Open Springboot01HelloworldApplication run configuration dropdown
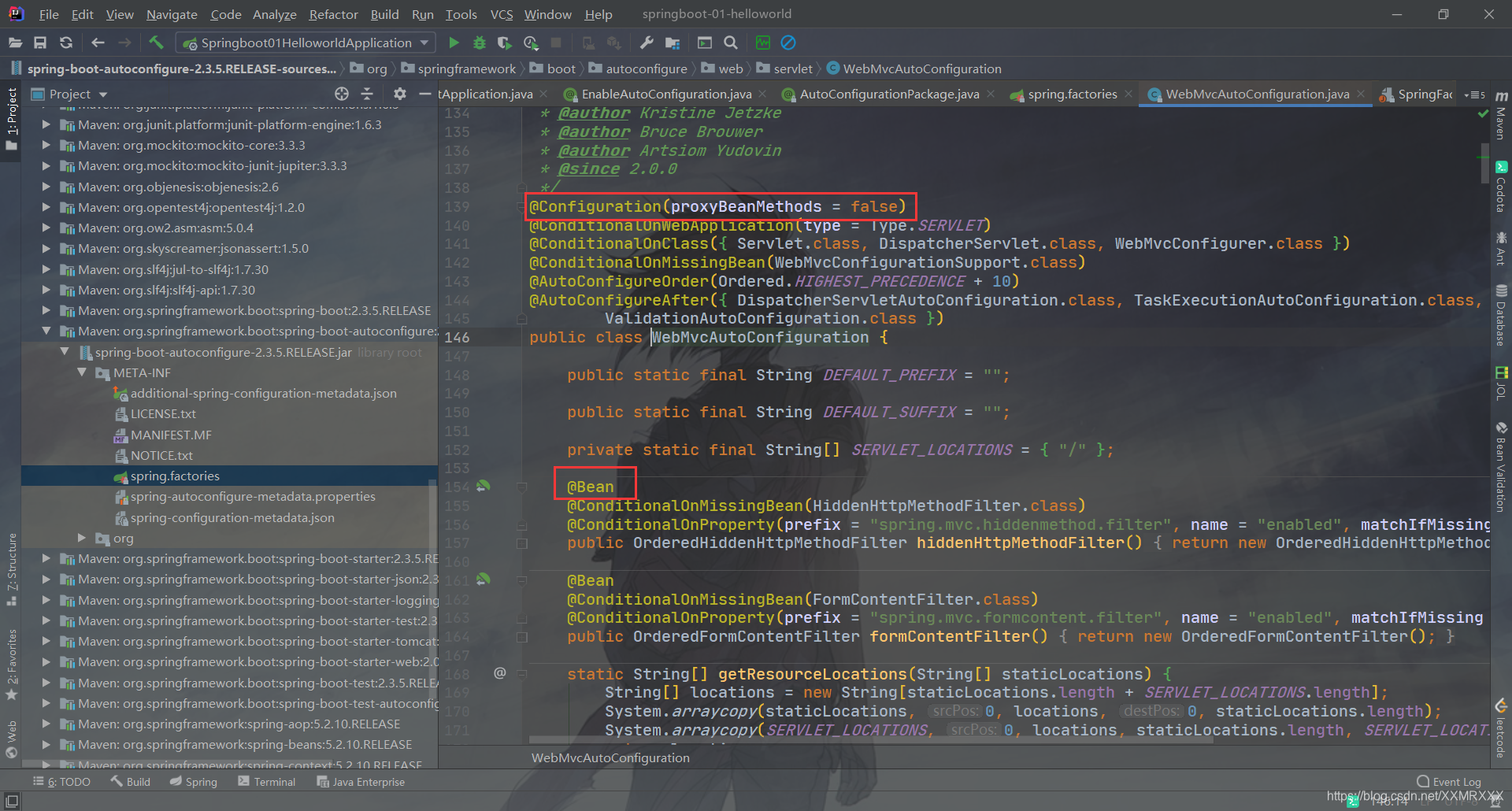 (306, 43)
